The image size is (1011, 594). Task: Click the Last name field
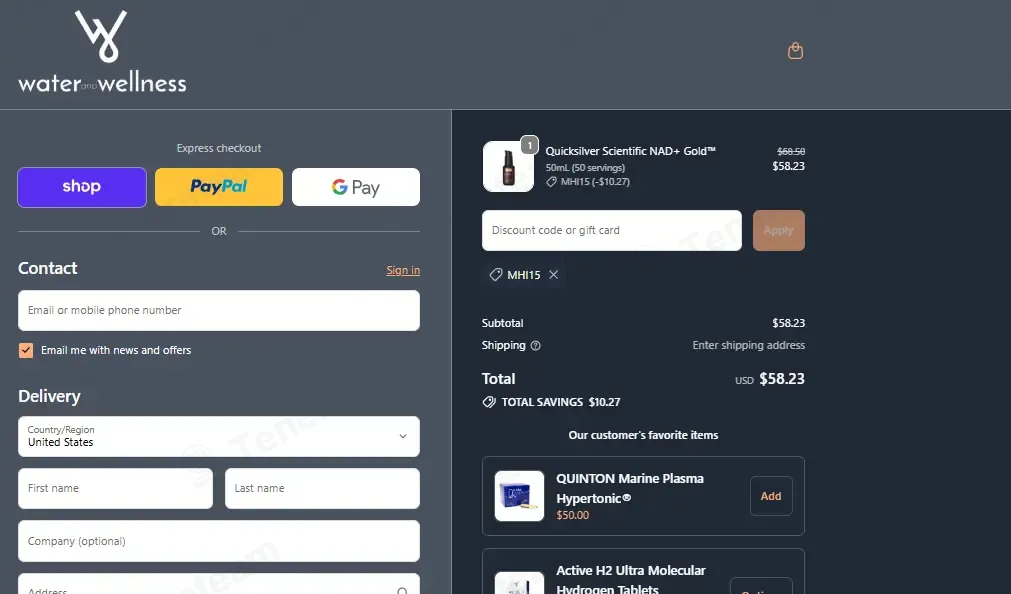tap(322, 488)
